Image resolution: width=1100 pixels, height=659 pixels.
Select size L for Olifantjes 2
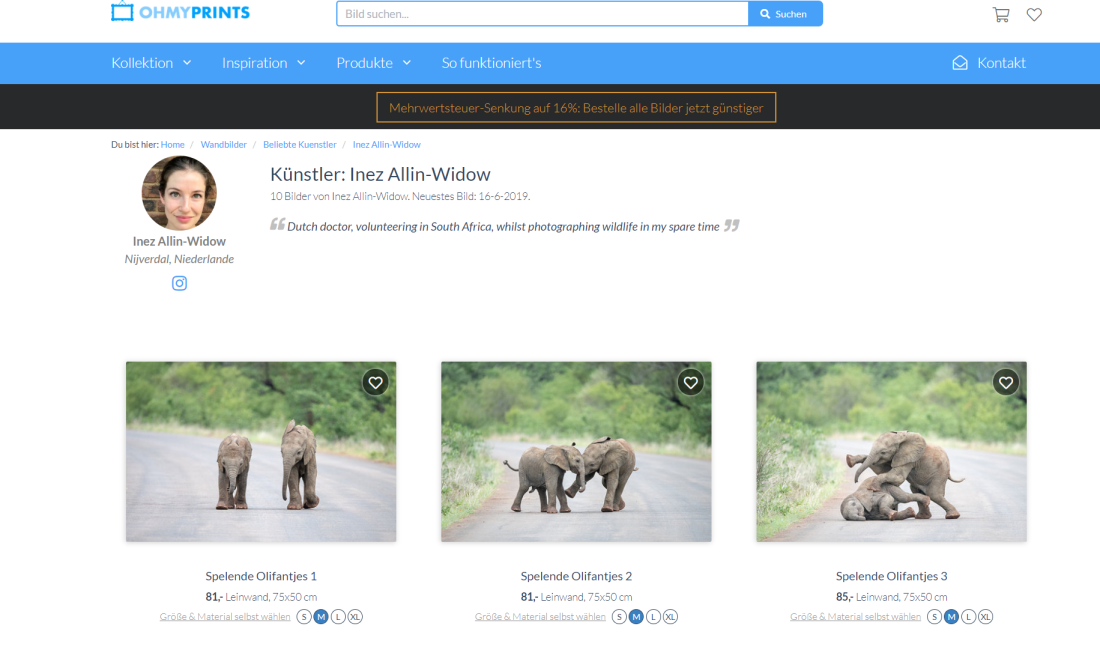(x=653, y=617)
